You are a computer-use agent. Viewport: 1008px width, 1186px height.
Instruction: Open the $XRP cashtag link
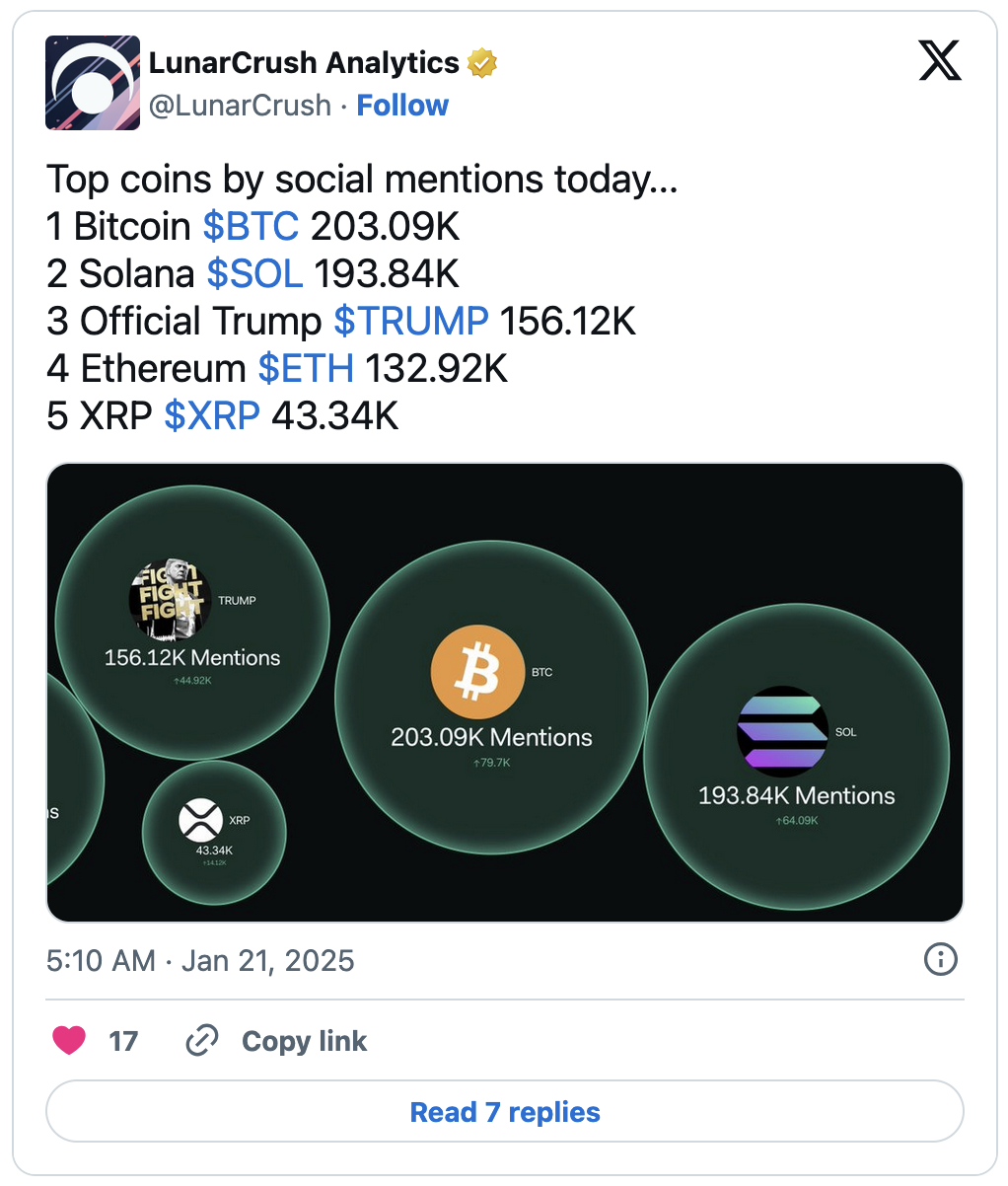(211, 416)
